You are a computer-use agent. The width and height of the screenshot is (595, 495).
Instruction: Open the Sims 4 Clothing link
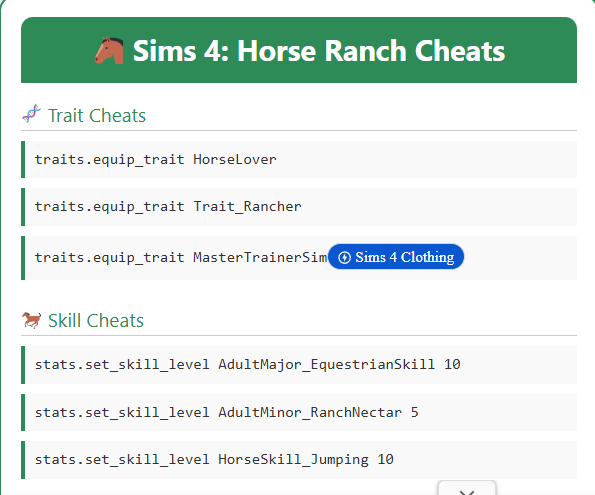point(396,257)
